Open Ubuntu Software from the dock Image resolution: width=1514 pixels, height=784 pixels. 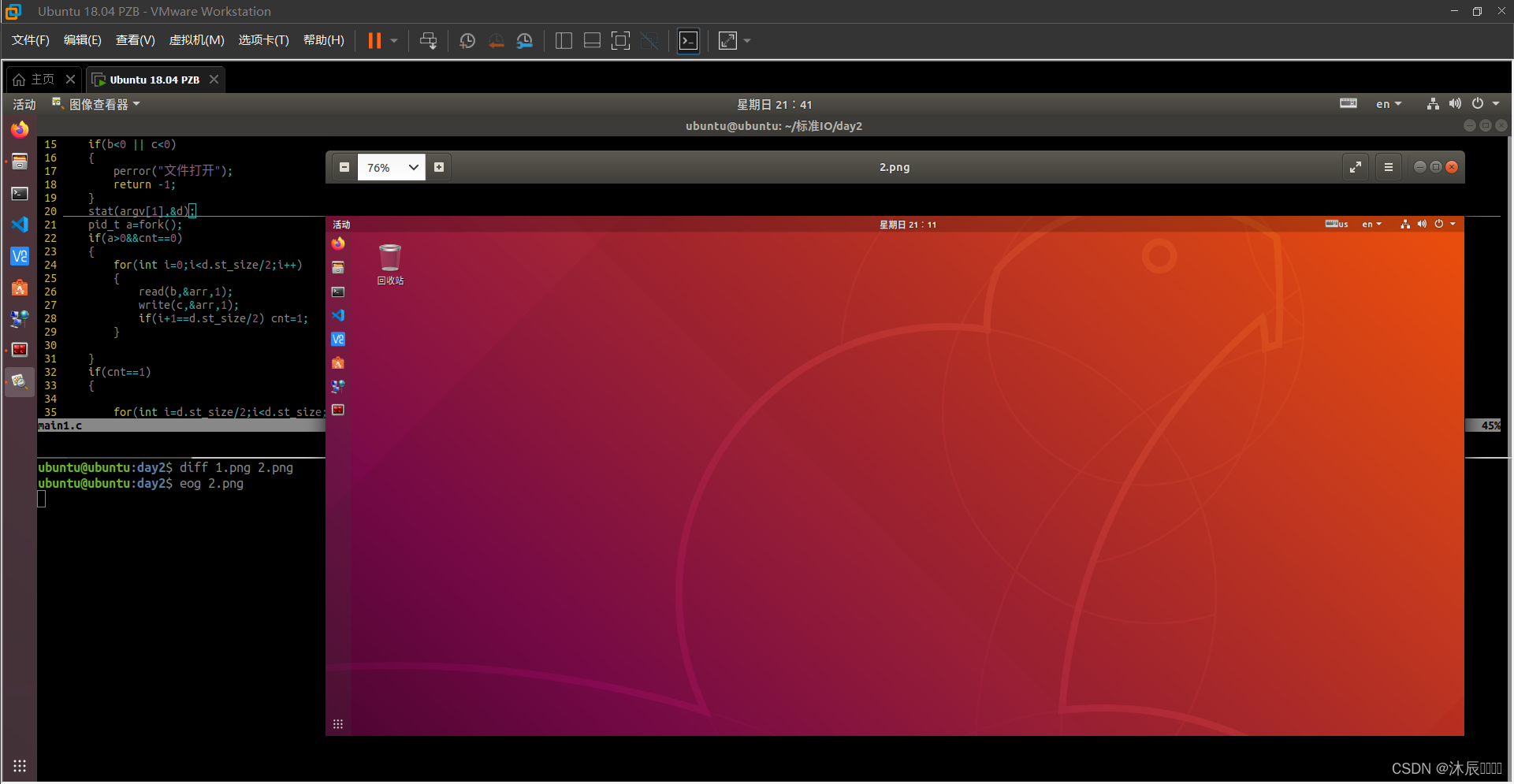click(x=20, y=288)
